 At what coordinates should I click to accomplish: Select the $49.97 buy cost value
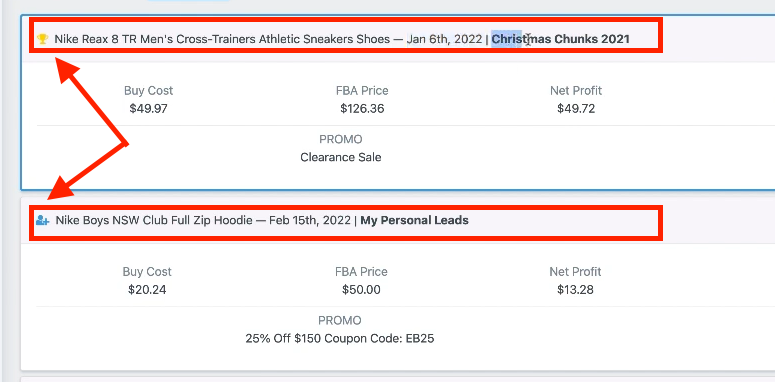[148, 109]
